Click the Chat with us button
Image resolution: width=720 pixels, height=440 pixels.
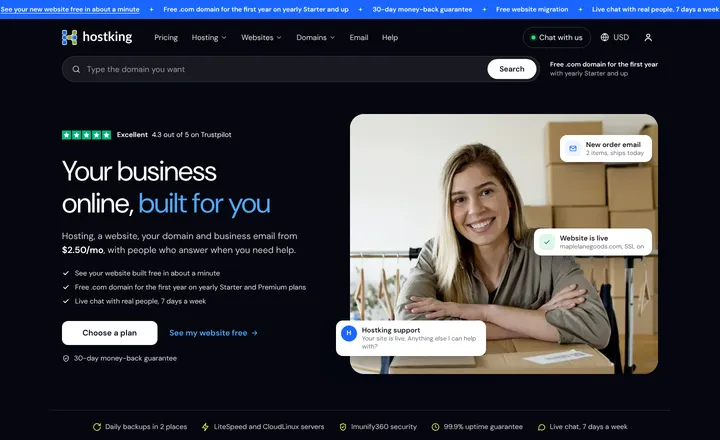click(557, 38)
